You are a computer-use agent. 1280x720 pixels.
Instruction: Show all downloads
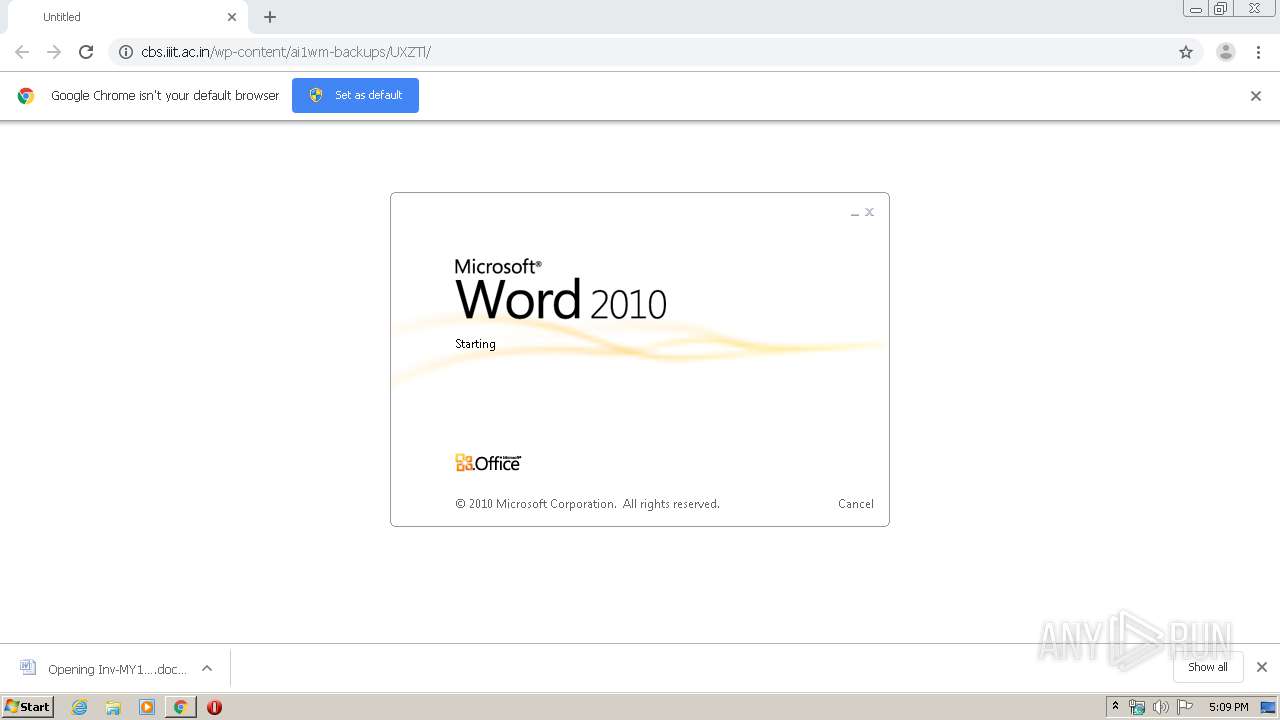(1208, 667)
